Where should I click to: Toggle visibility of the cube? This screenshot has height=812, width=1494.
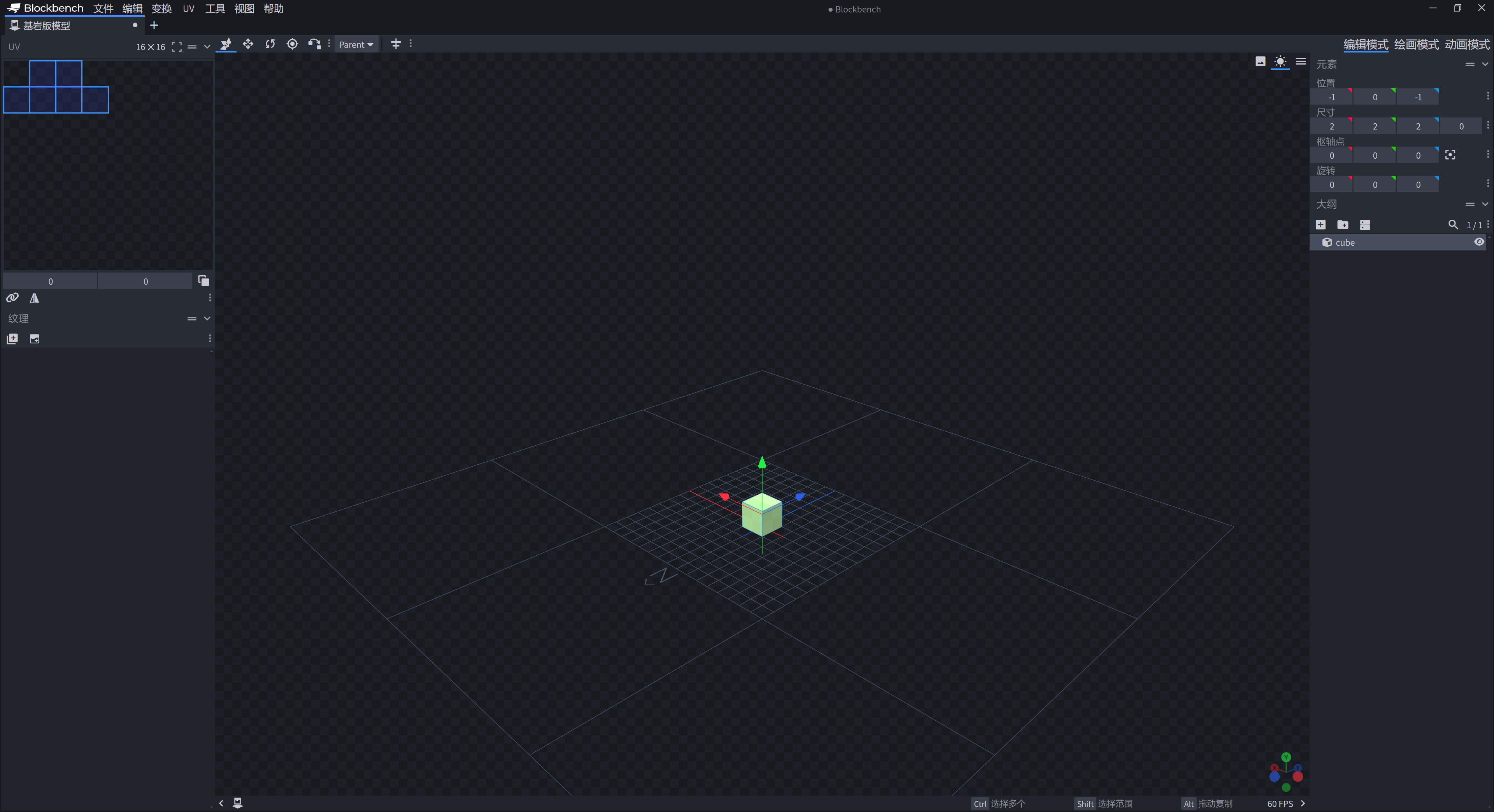1479,242
